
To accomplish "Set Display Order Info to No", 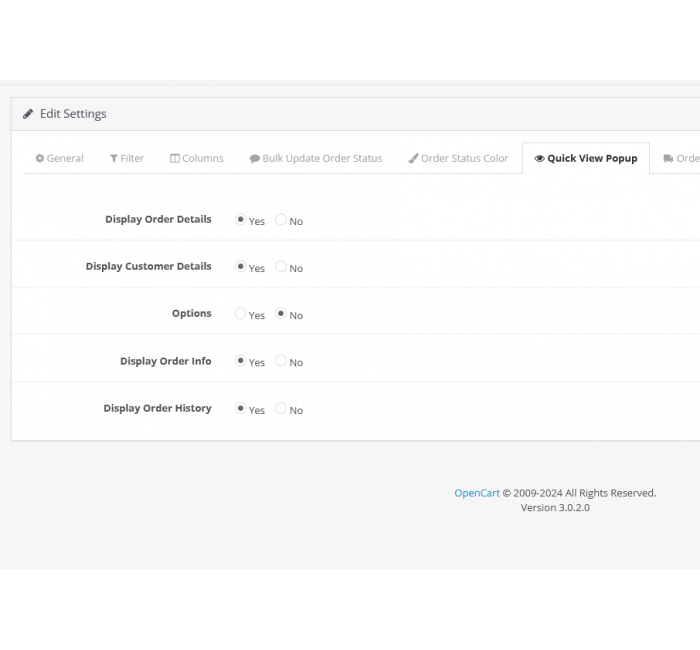I will coord(281,361).
